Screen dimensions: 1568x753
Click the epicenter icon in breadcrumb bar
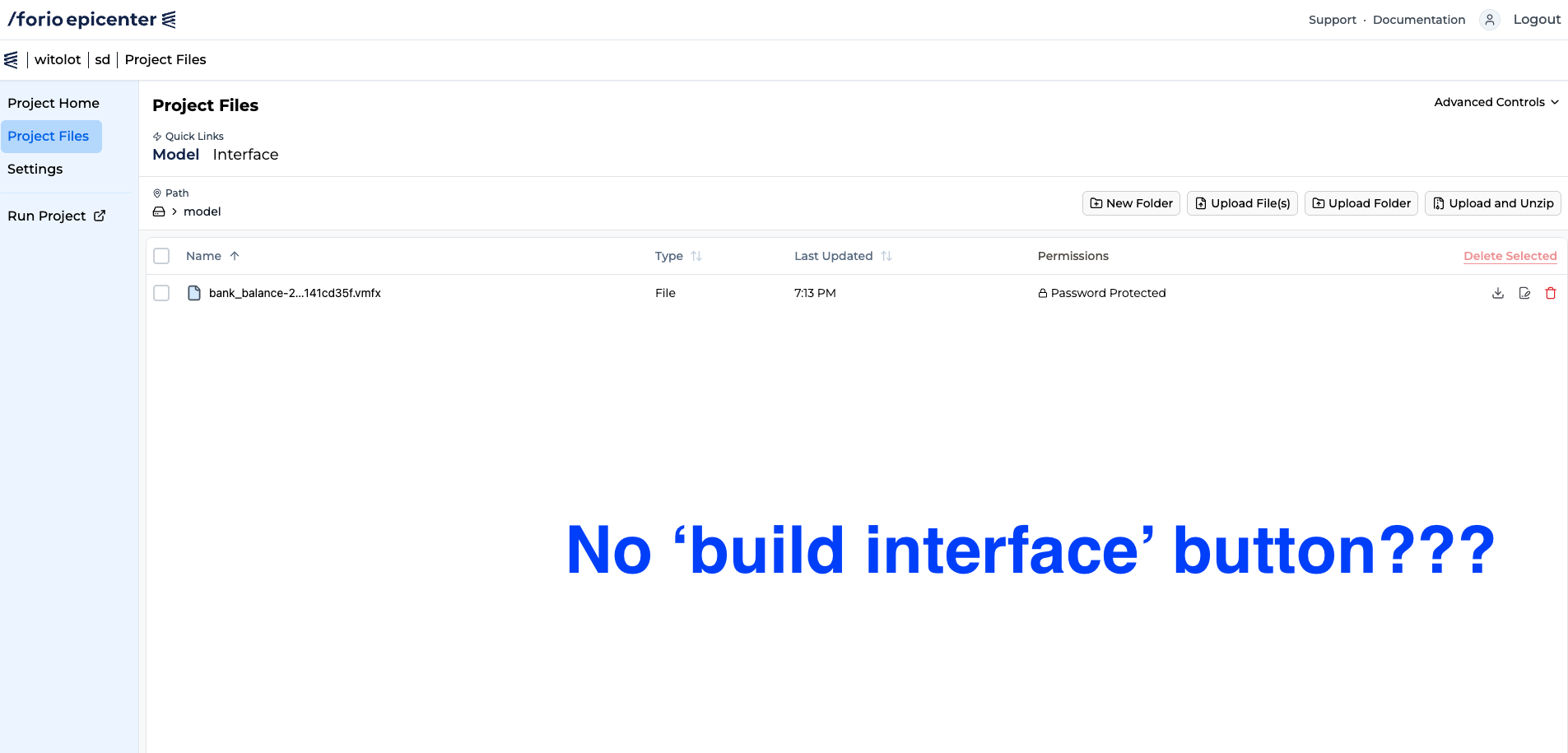coord(11,59)
